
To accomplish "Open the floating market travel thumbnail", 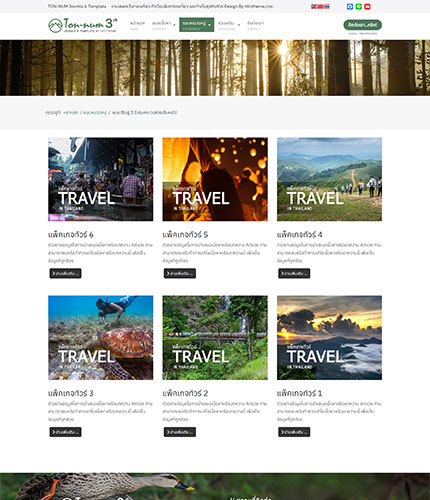I will coord(101,179).
